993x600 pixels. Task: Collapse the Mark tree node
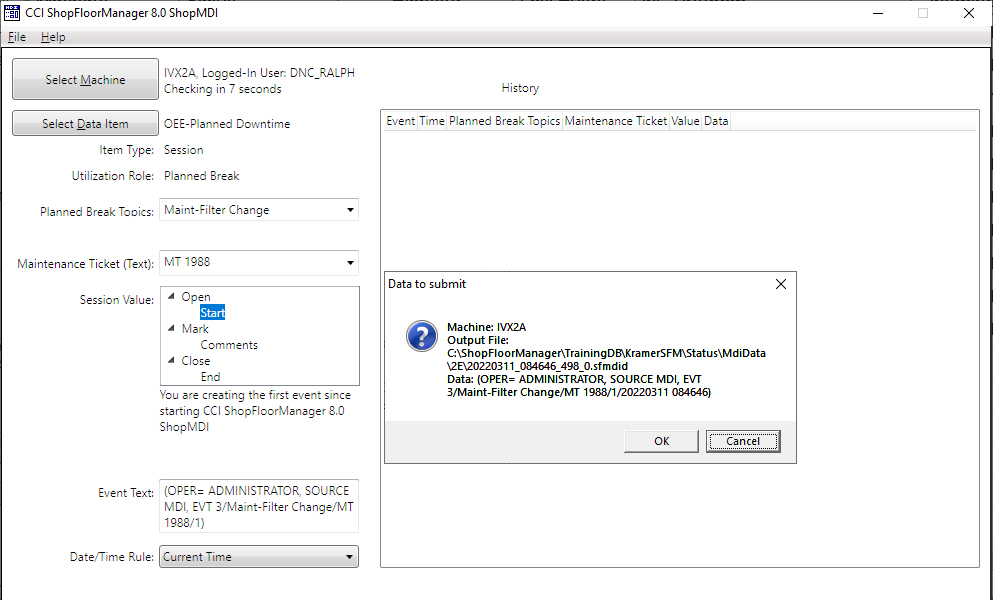(171, 328)
